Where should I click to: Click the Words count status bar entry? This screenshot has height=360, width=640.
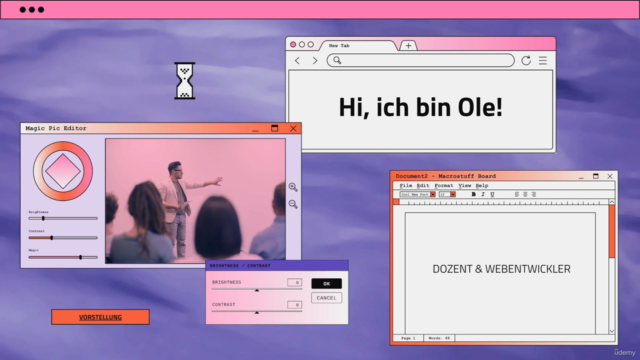pos(439,338)
